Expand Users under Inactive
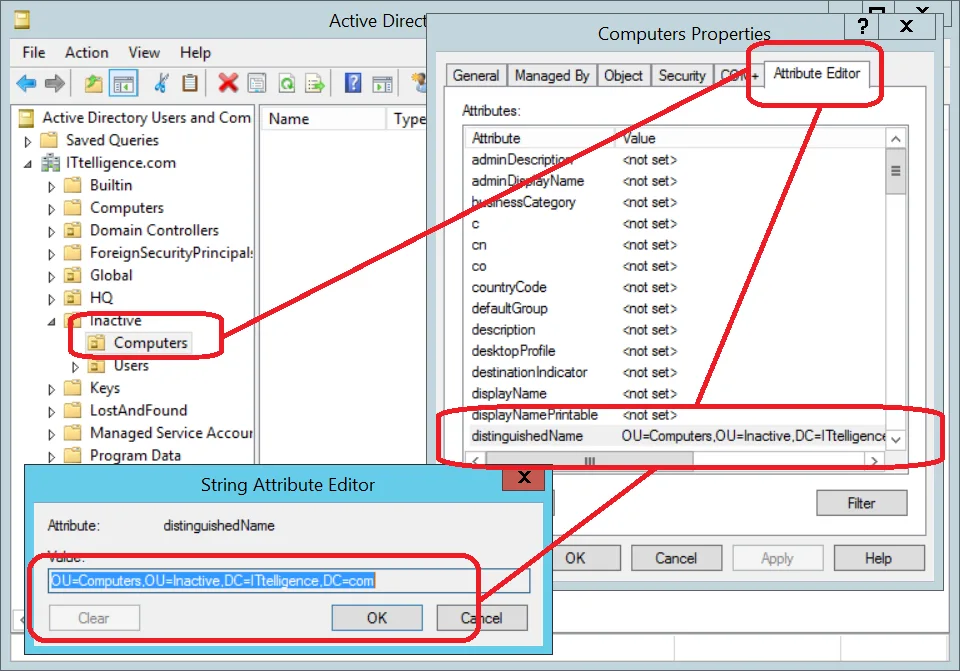The image size is (960, 671). pyautogui.click(x=75, y=367)
